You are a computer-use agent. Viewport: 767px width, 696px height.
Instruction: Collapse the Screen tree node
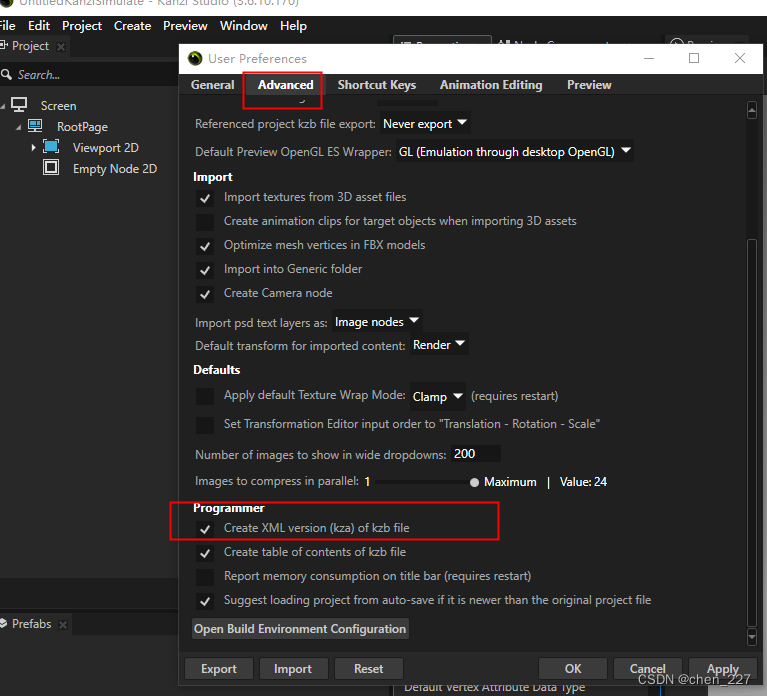[x=3, y=106]
